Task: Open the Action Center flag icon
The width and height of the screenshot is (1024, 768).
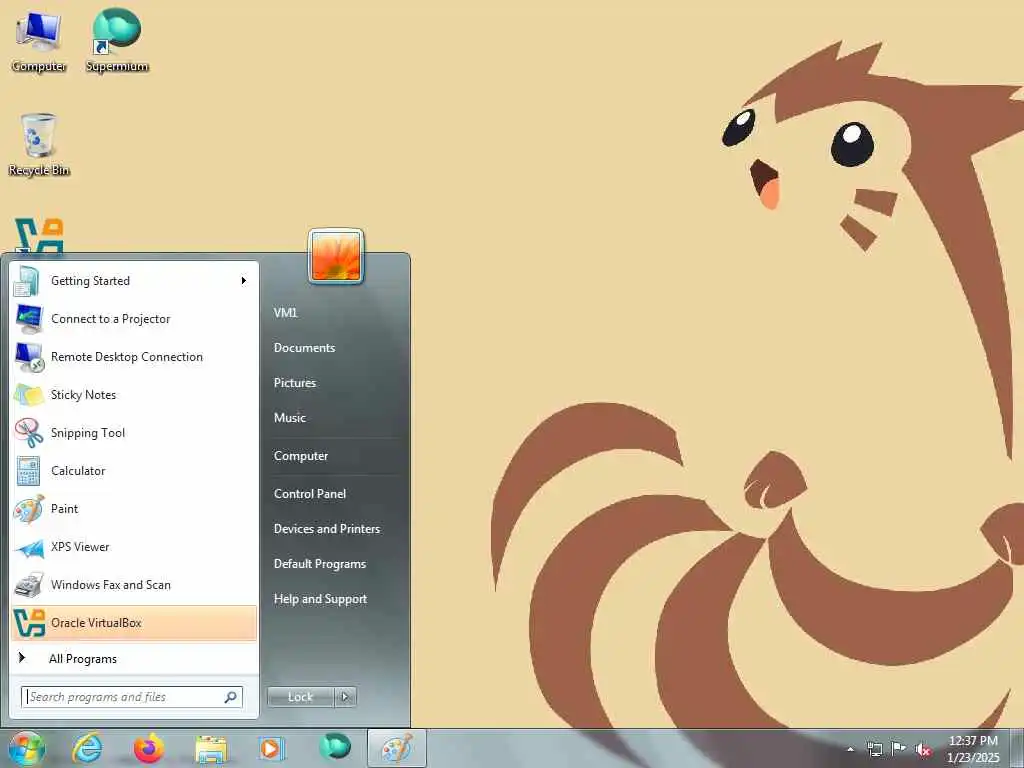Action: click(899, 749)
